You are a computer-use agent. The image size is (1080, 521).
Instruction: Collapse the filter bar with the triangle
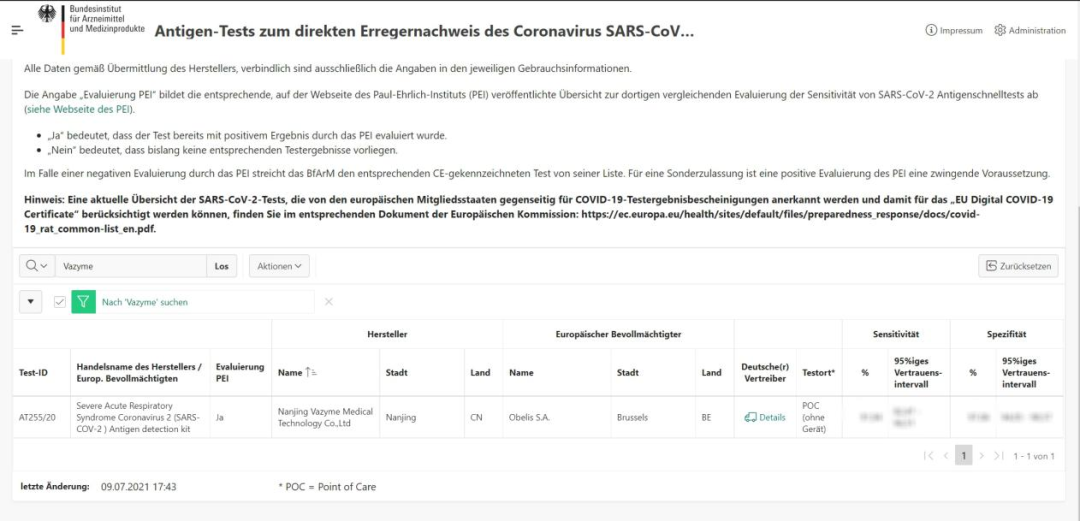click(30, 302)
